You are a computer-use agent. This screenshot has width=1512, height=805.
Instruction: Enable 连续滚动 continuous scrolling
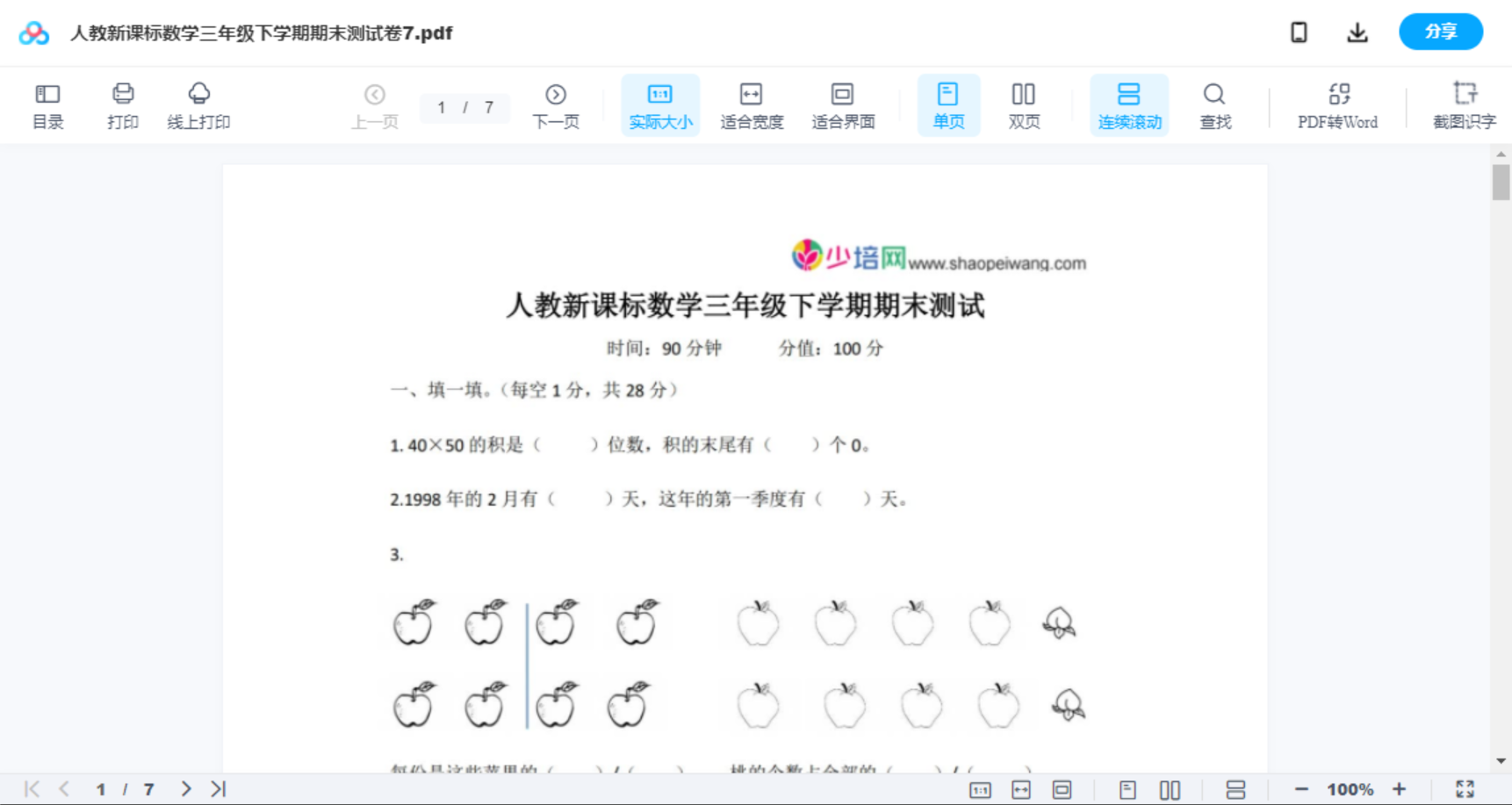pyautogui.click(x=1128, y=104)
